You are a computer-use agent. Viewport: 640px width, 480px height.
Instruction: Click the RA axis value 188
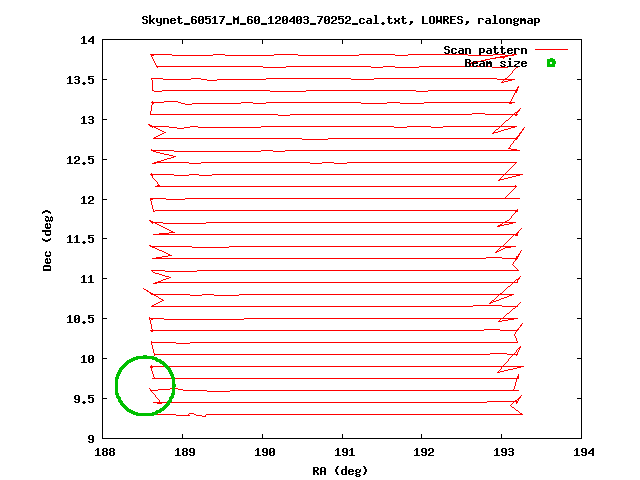click(x=105, y=452)
